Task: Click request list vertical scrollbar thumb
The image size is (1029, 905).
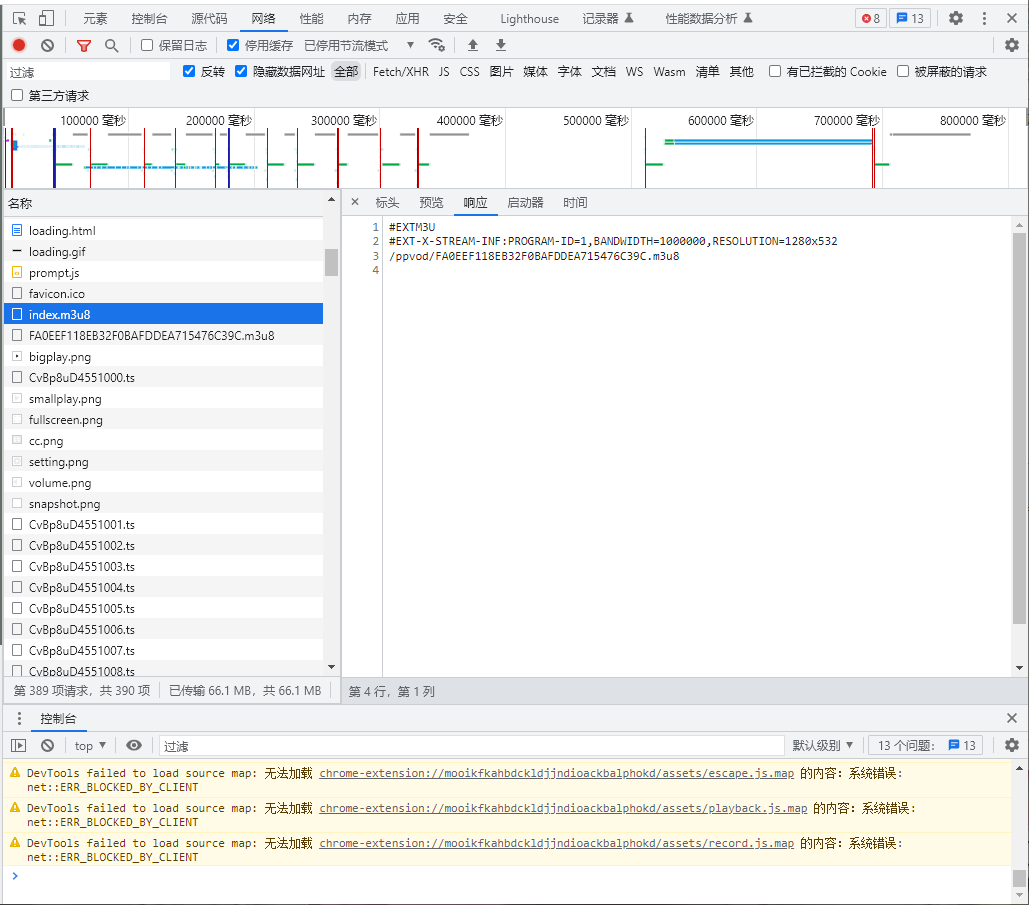Action: (x=331, y=263)
